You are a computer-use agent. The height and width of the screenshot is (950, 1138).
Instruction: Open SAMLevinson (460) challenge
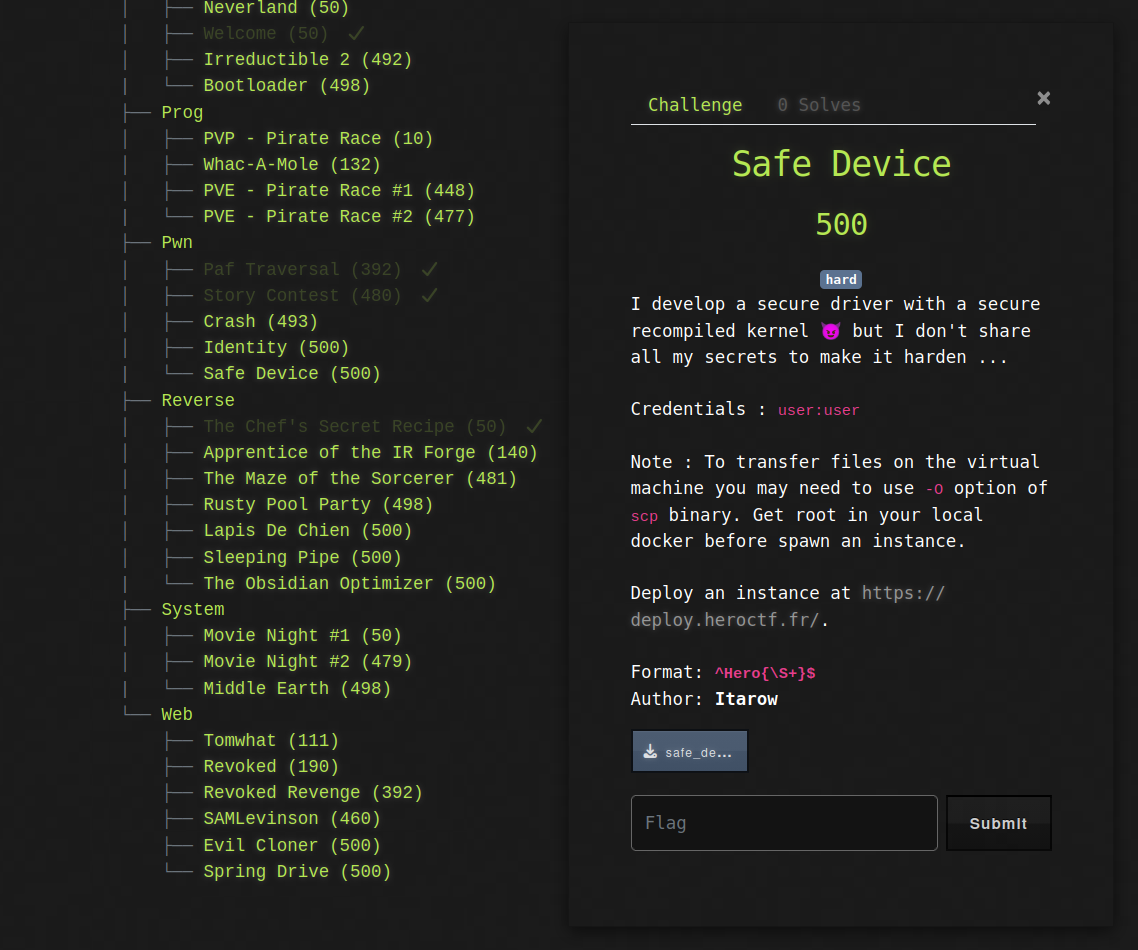292,818
